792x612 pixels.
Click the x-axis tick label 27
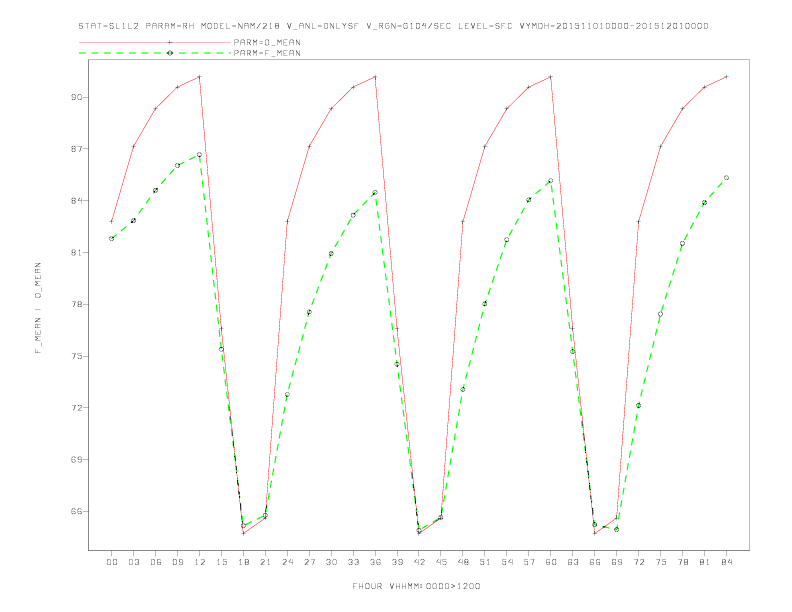[309, 562]
